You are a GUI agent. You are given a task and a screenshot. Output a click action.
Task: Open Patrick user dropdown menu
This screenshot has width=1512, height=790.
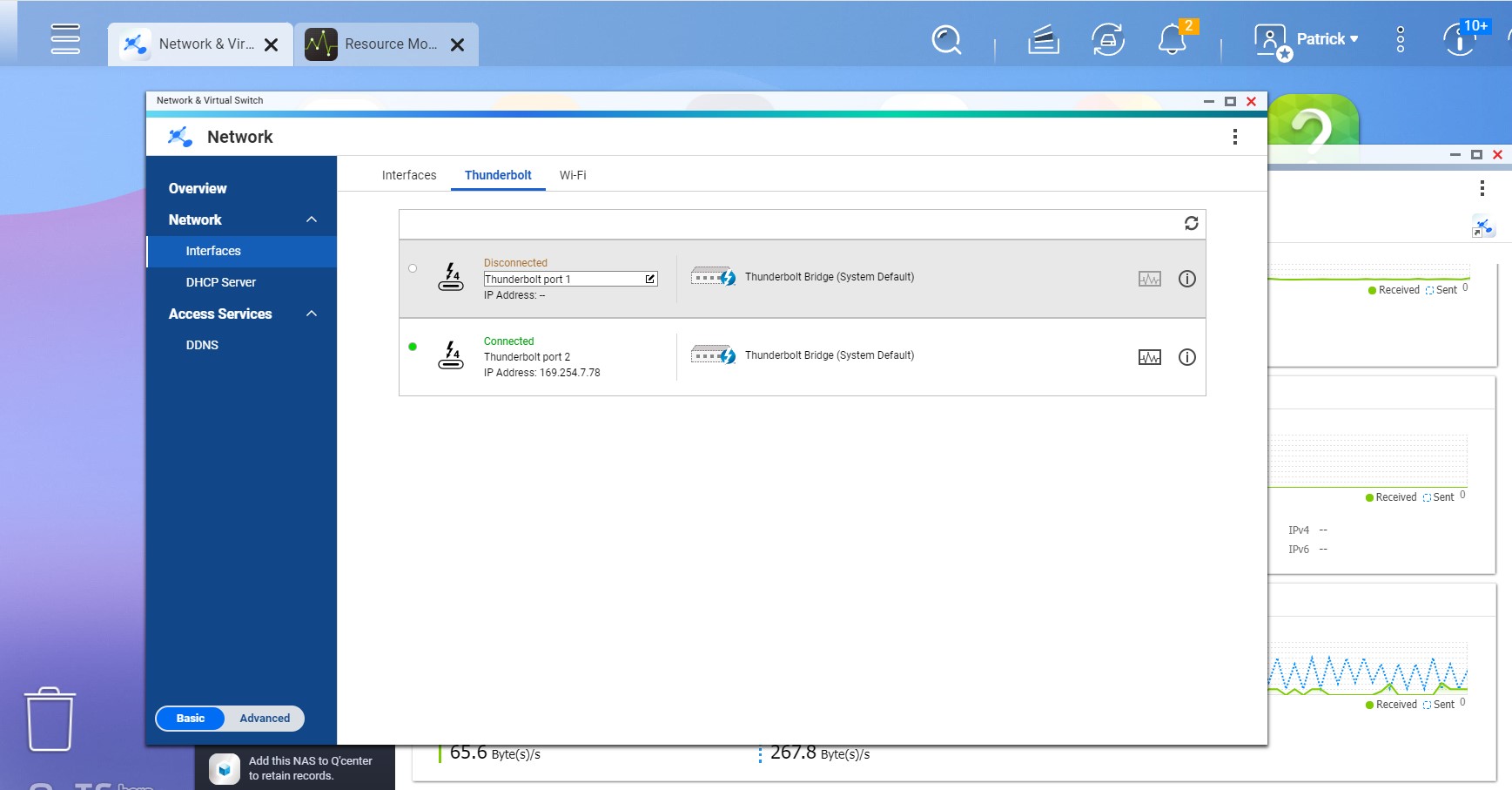pos(1327,39)
